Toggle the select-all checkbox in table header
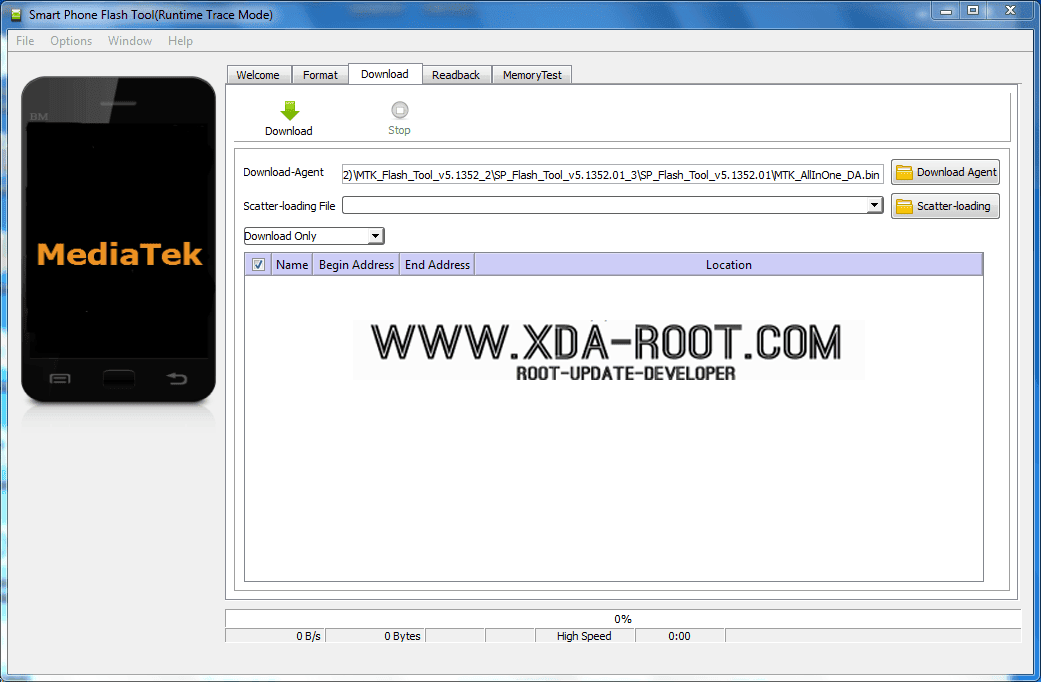This screenshot has height=682, width=1041. (x=258, y=265)
